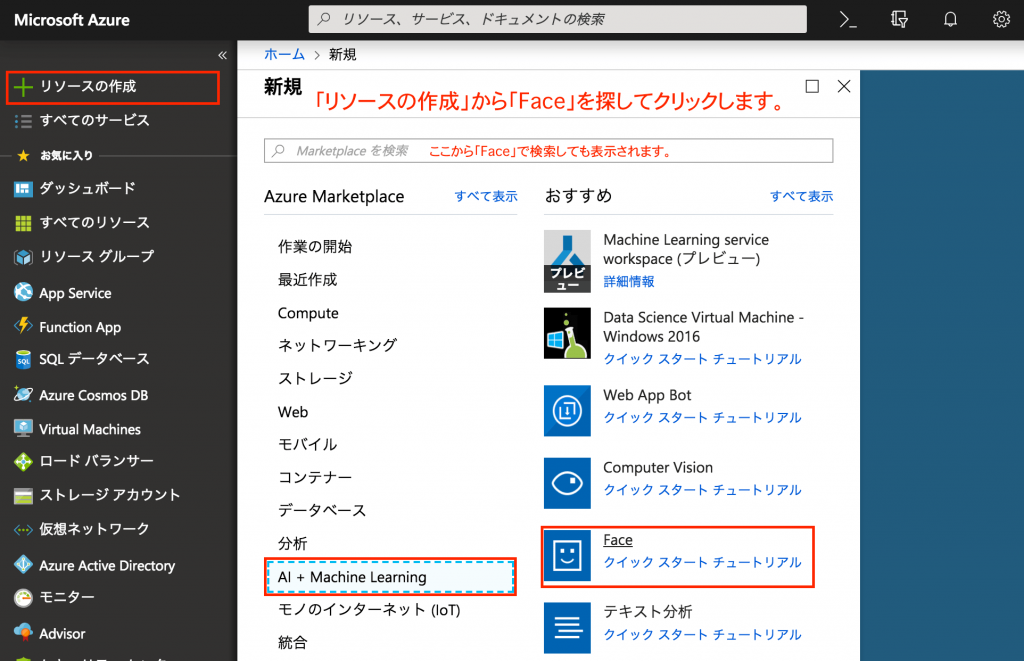
Task: Focus the Marketplace search field
Action: [x=548, y=151]
